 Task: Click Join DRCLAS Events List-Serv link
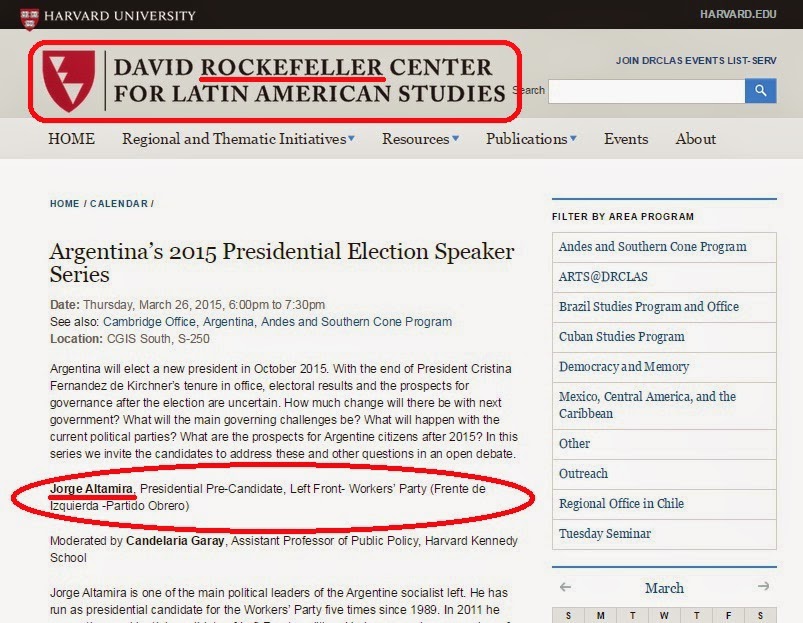pyautogui.click(x=696, y=60)
